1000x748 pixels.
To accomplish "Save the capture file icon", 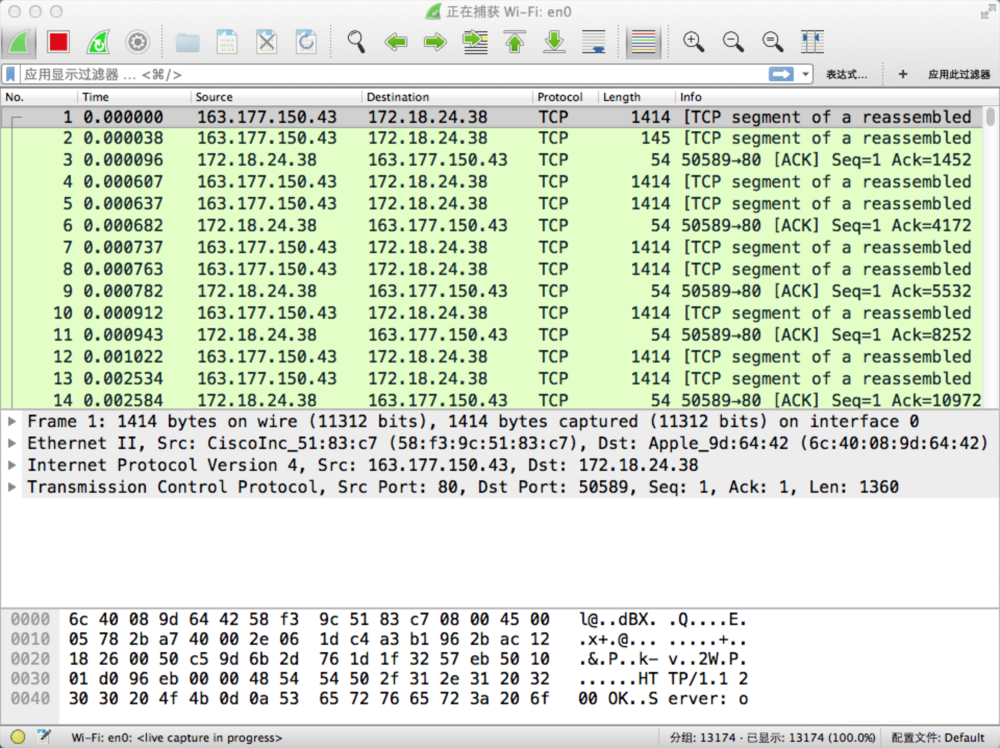I will point(227,42).
